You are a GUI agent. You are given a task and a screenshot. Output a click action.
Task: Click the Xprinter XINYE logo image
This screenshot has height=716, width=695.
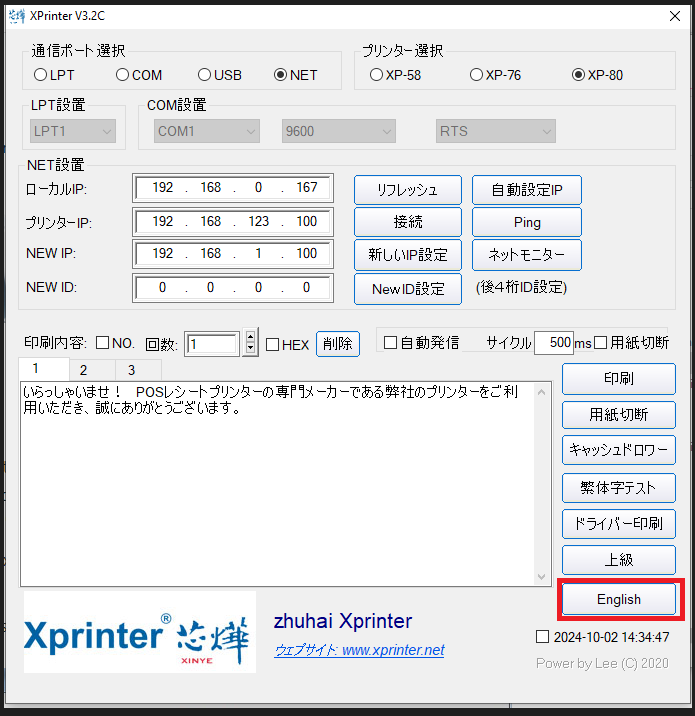(140, 632)
